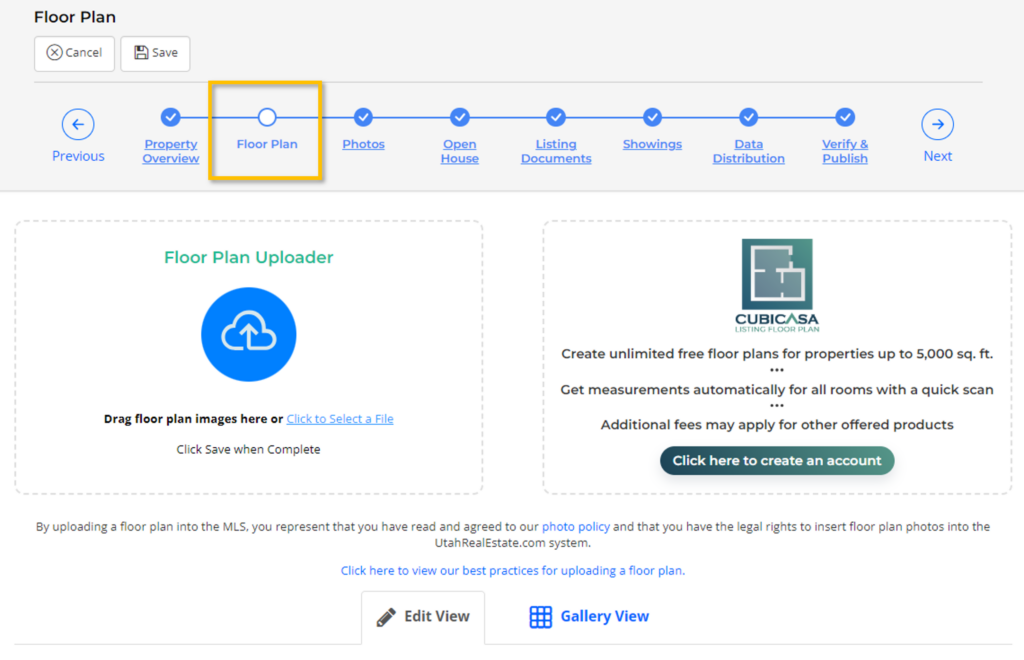Click the Photos step checkmark circle
This screenshot has width=1024, height=660.
[363, 117]
